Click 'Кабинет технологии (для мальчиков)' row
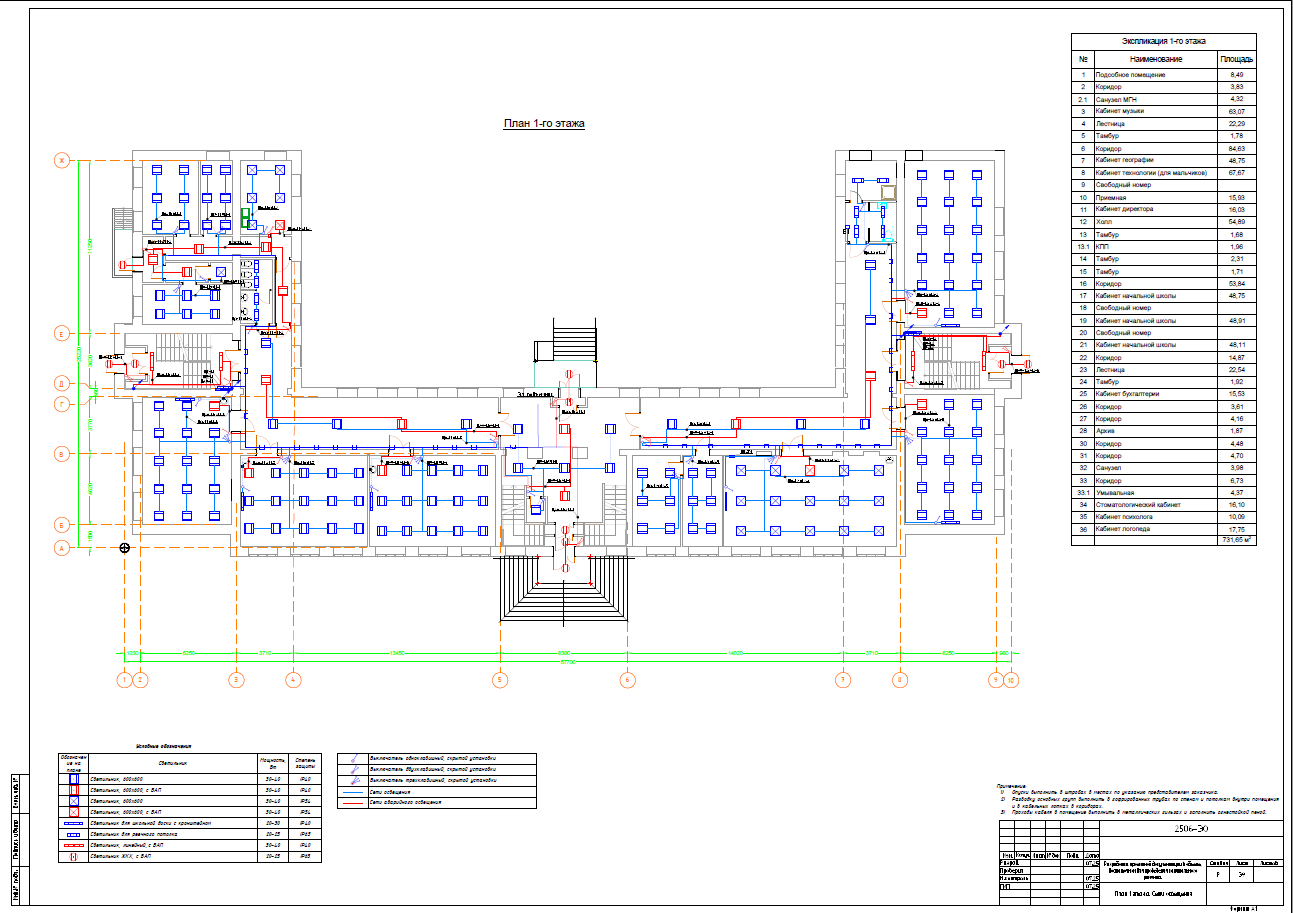 1151,173
